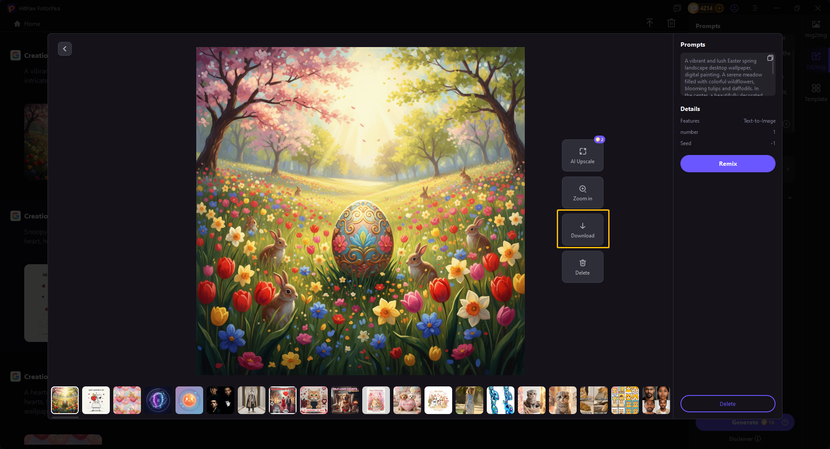Select the white card with puppies thumbnail

click(x=438, y=400)
